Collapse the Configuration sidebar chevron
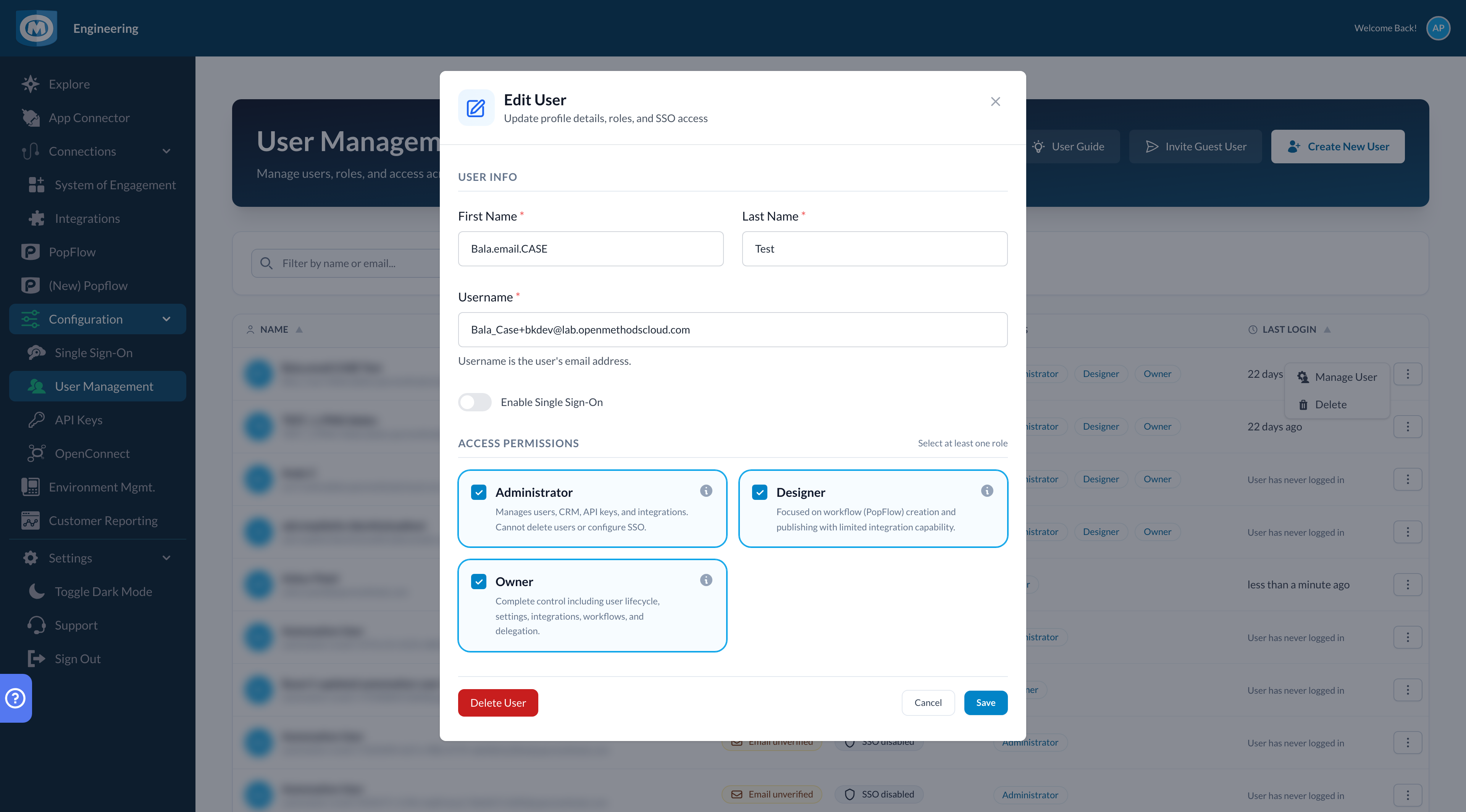This screenshot has height=812, width=1466. pos(166,319)
